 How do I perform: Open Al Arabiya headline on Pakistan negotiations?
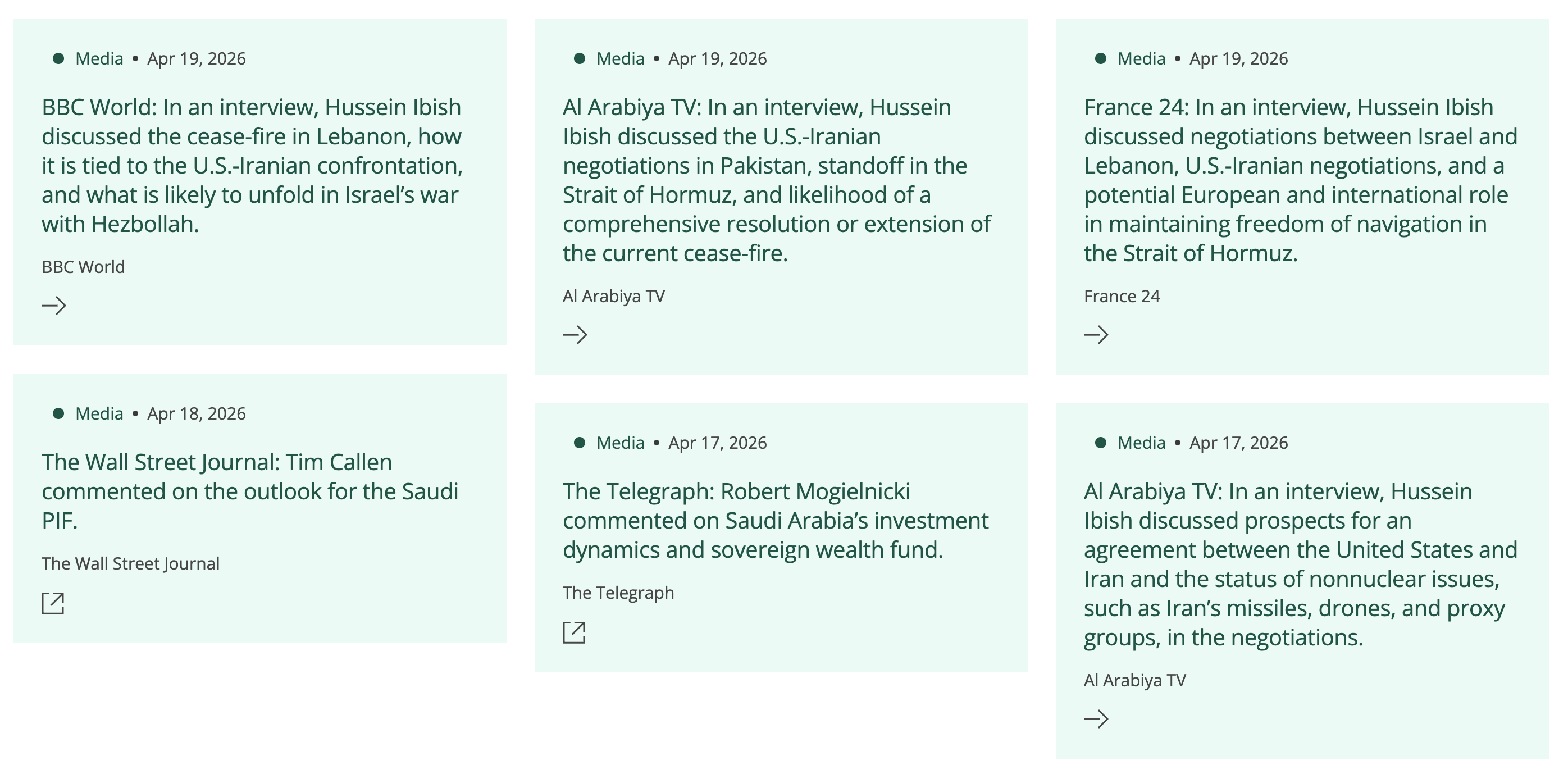click(x=776, y=180)
